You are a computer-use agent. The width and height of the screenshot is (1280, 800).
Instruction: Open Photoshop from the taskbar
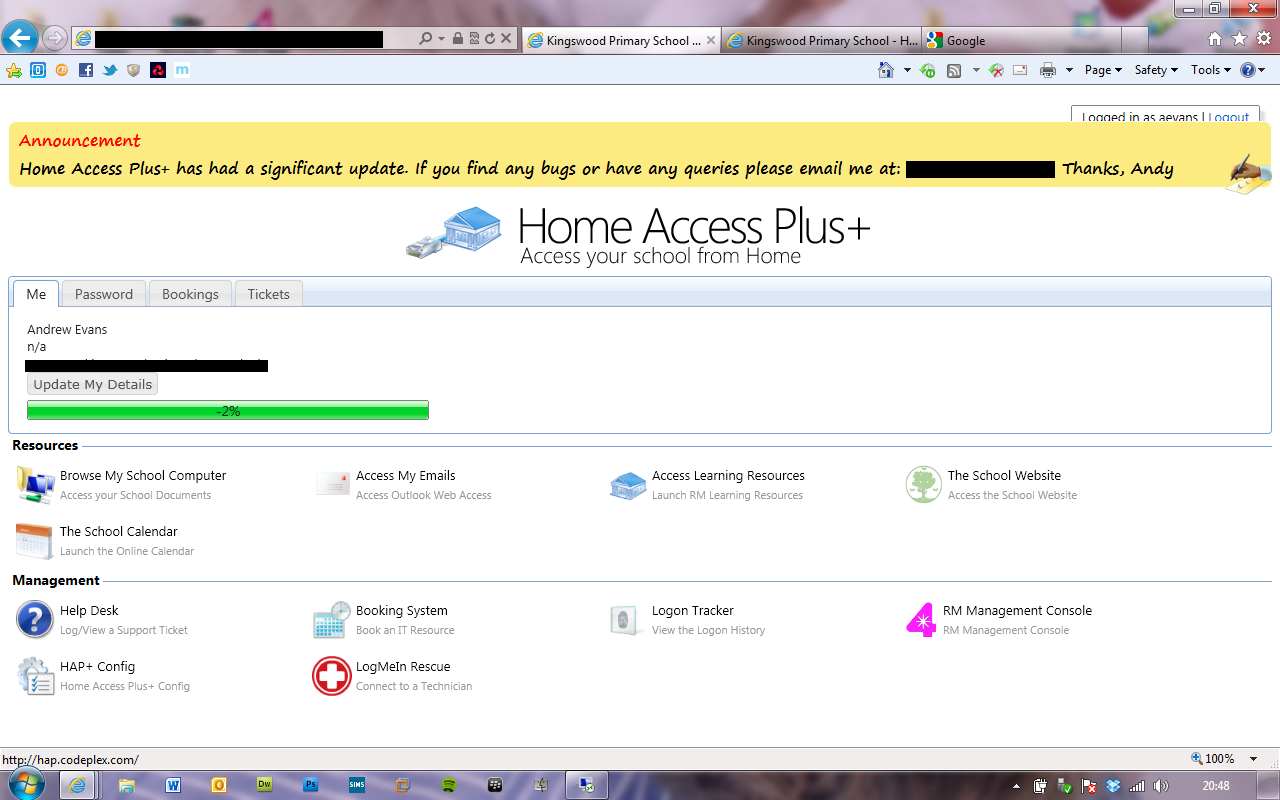pos(310,785)
